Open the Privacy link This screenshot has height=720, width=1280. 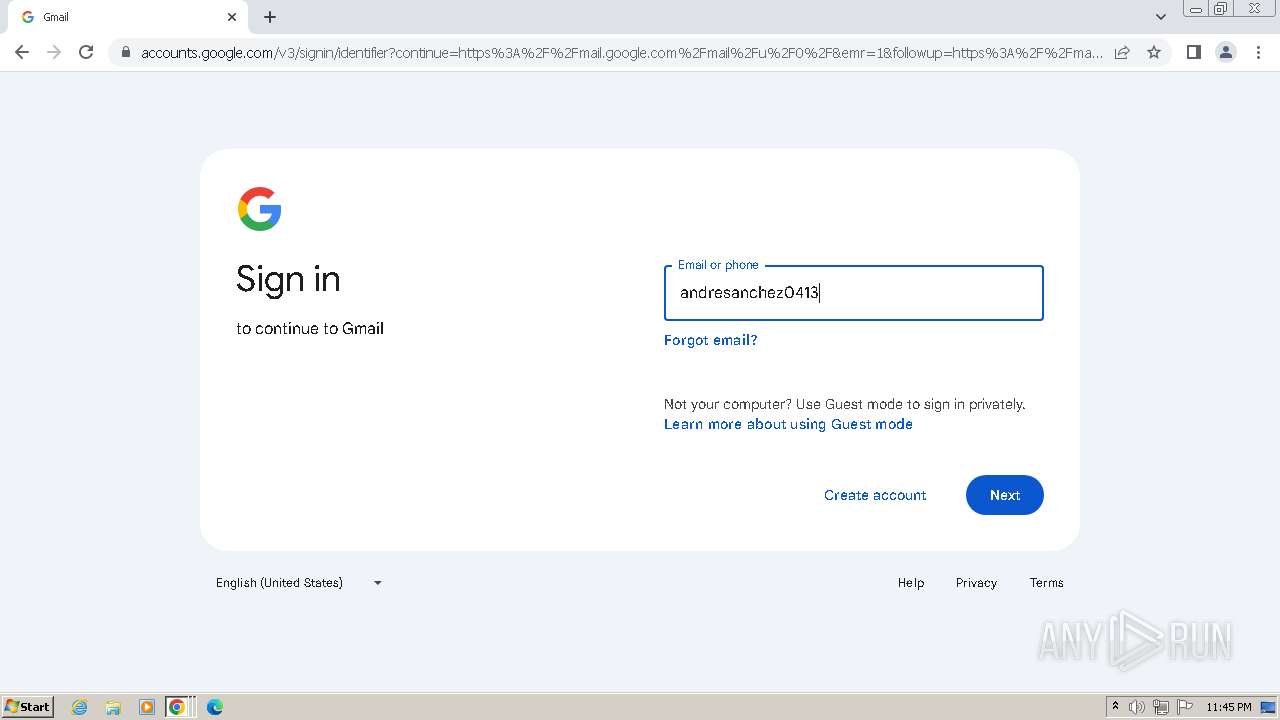pos(976,583)
